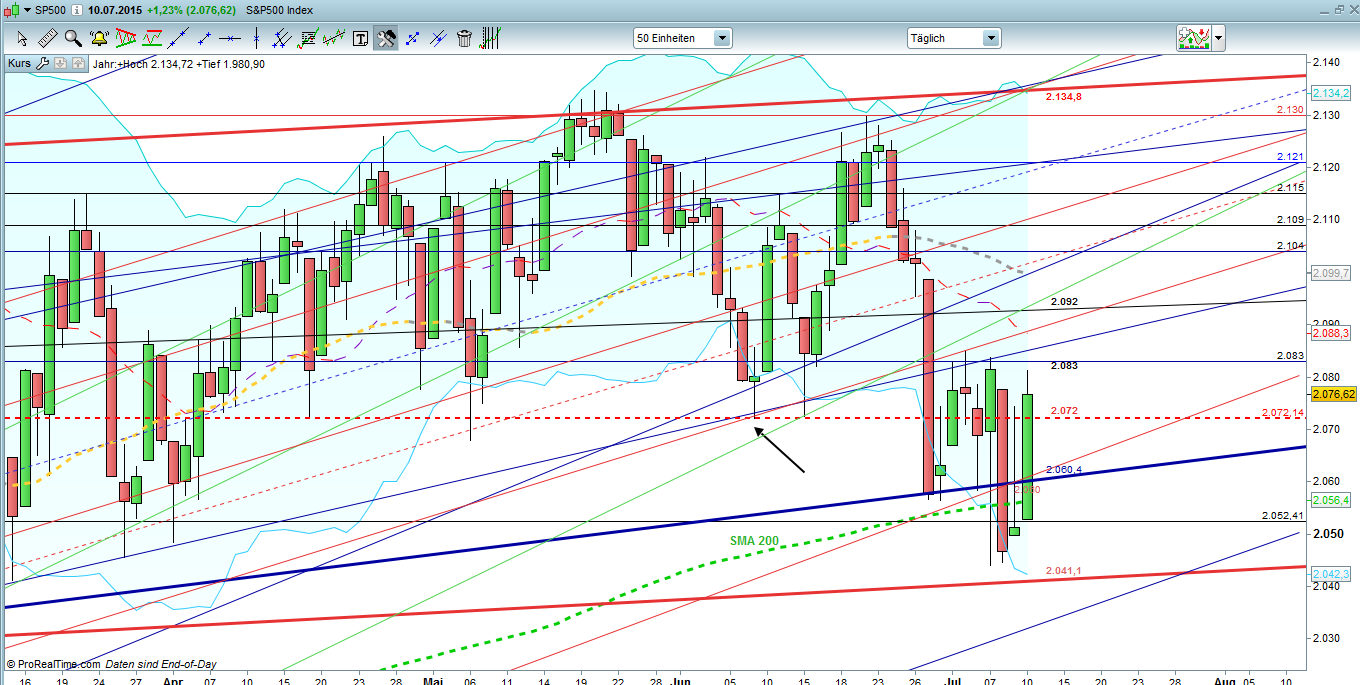
Task: Open Kurs wrench settings icon
Action: click(x=42, y=64)
